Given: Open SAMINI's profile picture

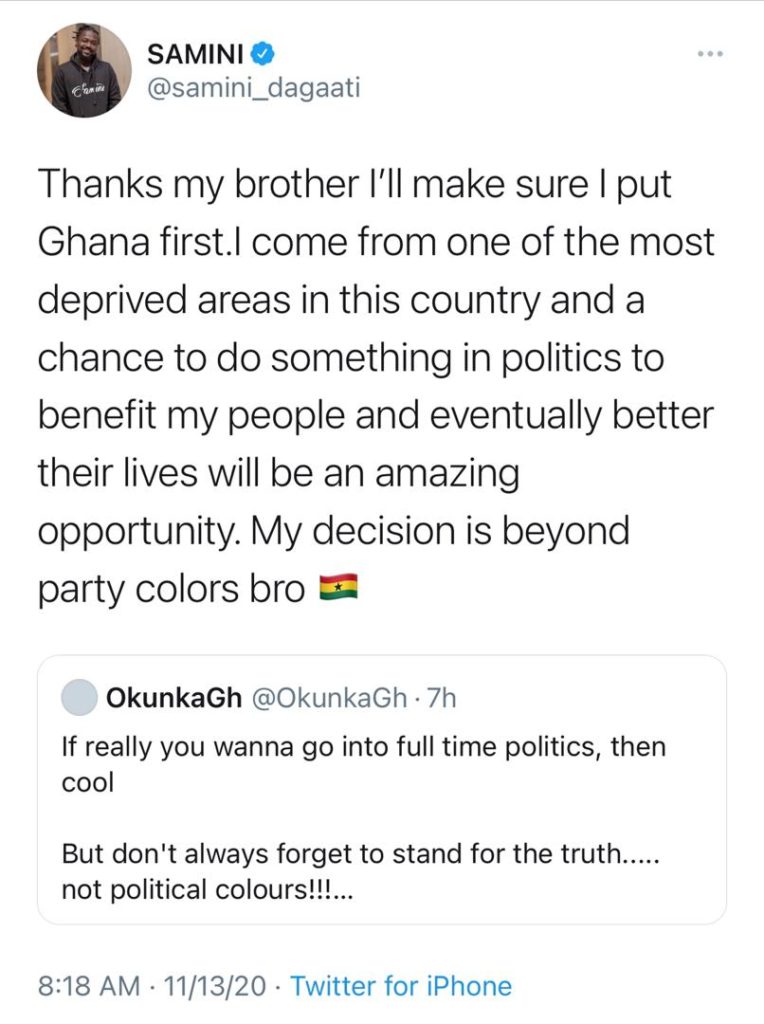Looking at the screenshot, I should 85,70.
